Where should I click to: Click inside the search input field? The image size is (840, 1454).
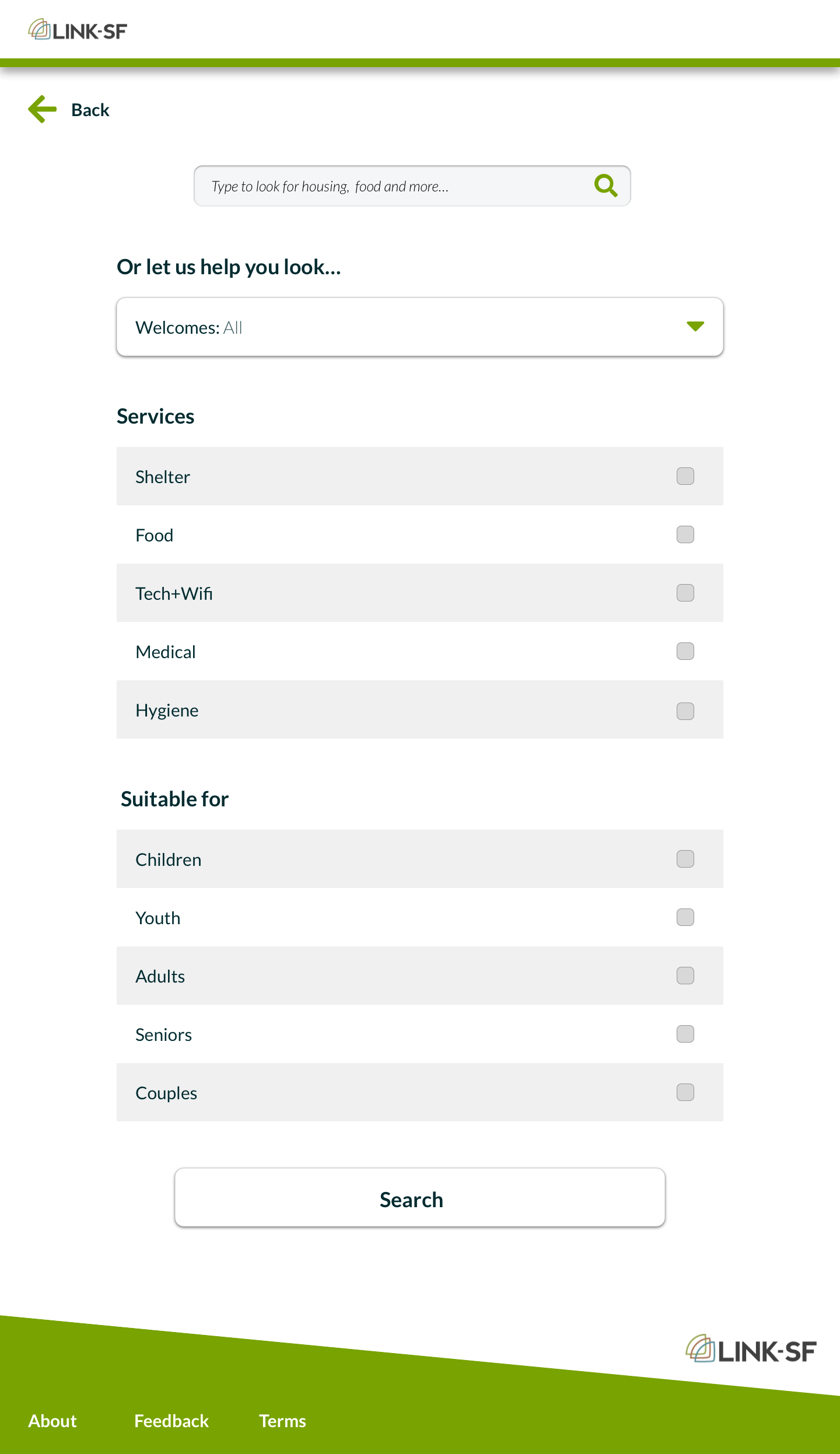[385, 186]
